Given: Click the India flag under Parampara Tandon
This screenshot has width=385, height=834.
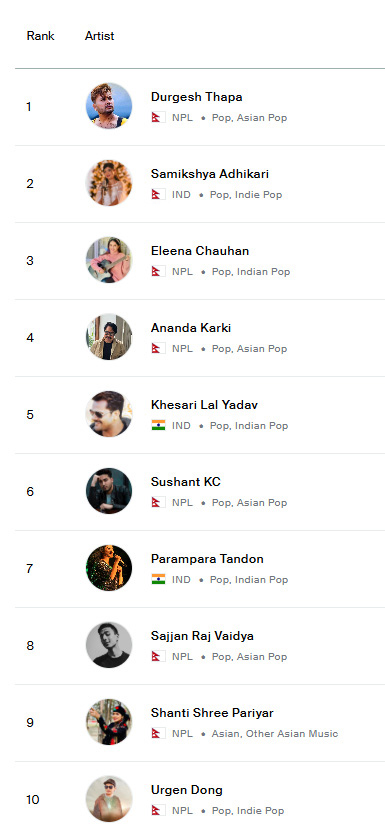Looking at the screenshot, I should 158,579.
